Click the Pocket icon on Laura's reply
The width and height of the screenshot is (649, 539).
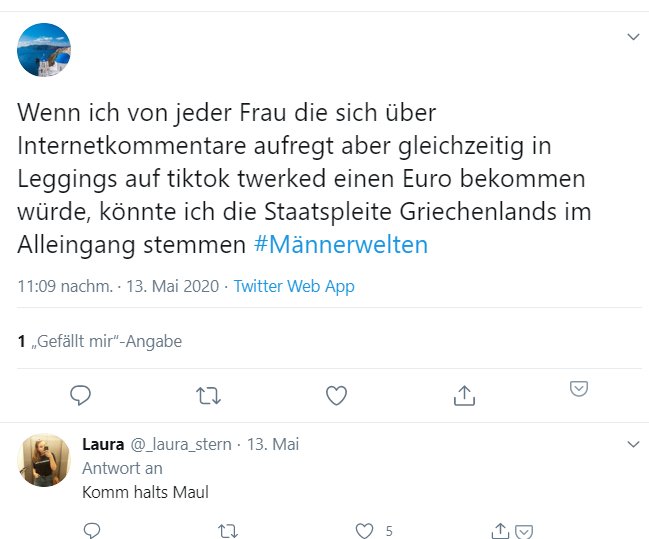pos(523,530)
